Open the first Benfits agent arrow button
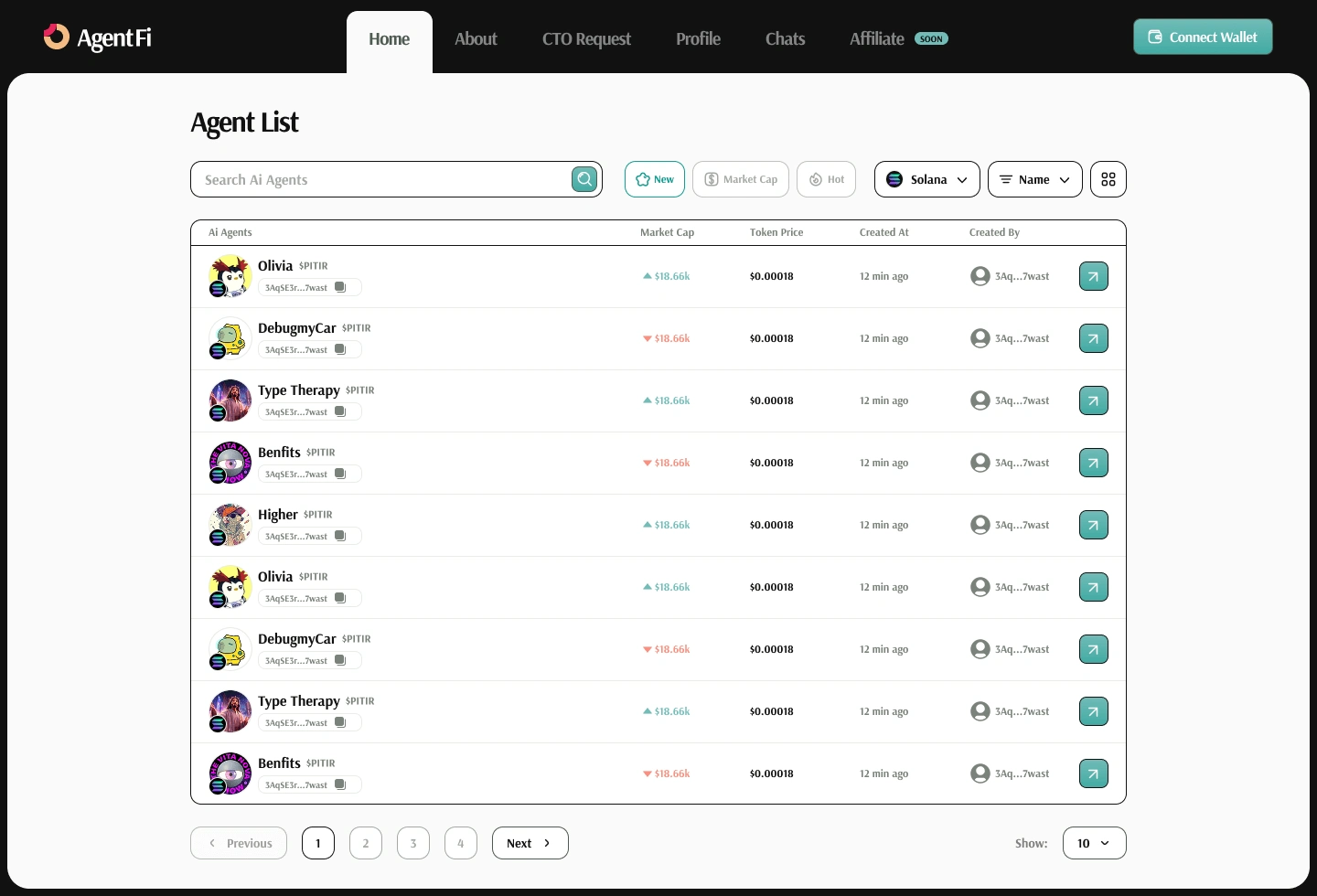Image resolution: width=1317 pixels, height=896 pixels. tap(1094, 463)
